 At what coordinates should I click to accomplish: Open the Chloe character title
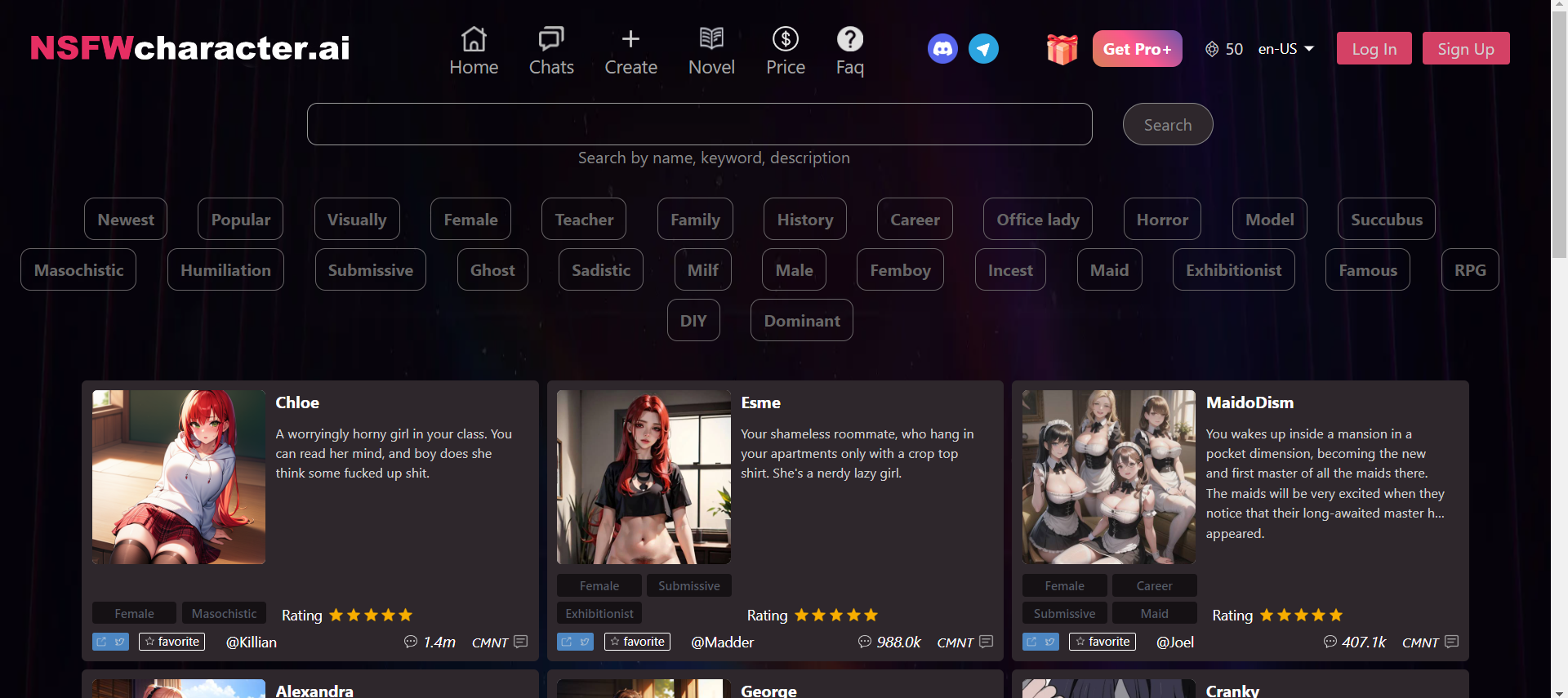297,402
